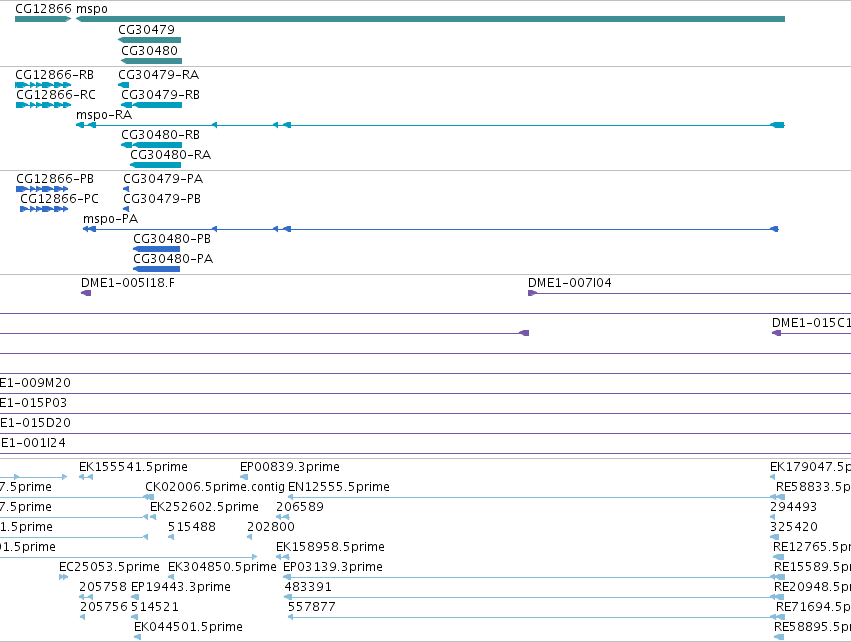Click the 294493 EST feature
Viewport: 851px width, 642px height.
click(x=773, y=517)
